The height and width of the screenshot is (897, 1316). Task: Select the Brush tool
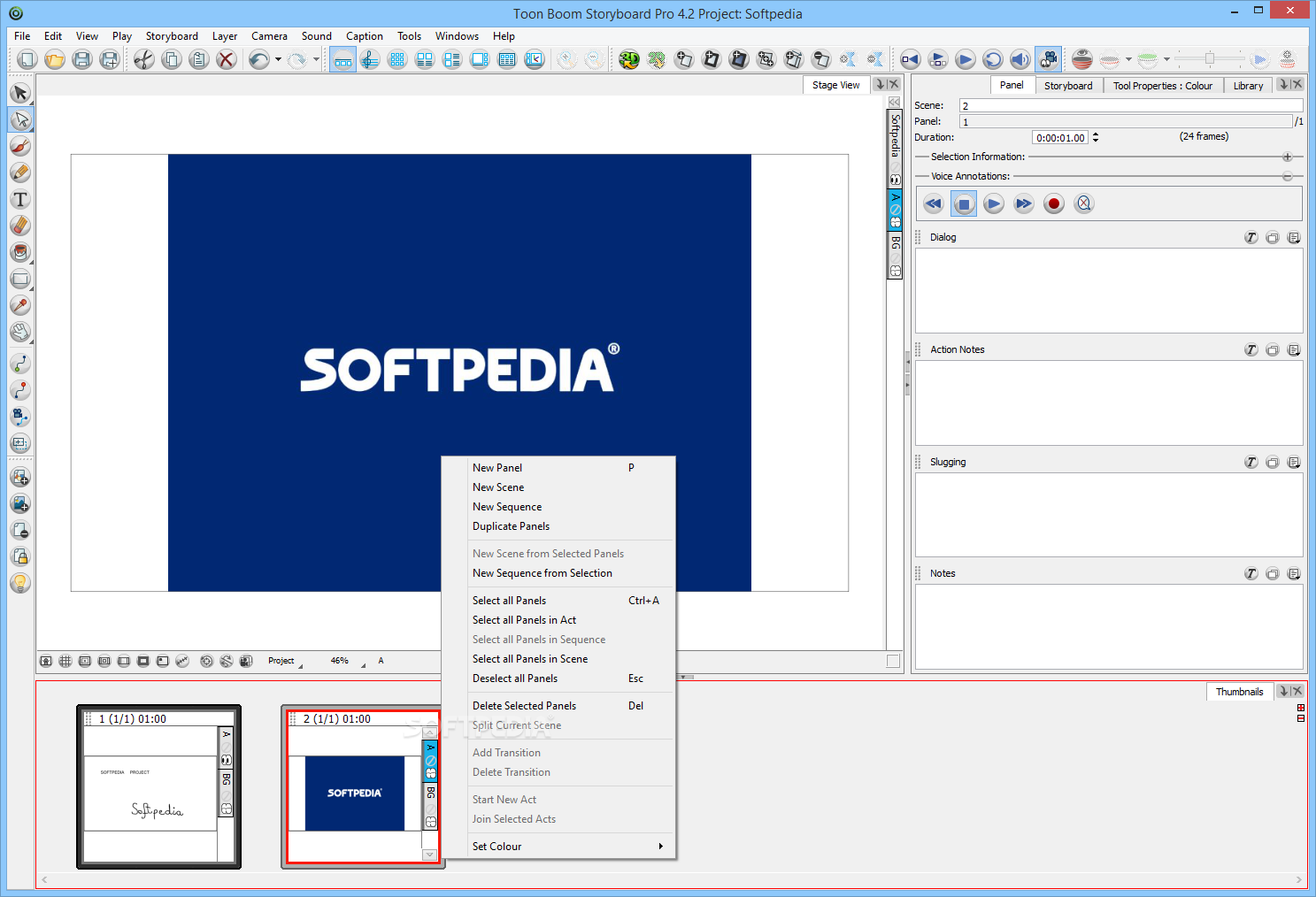[20, 146]
